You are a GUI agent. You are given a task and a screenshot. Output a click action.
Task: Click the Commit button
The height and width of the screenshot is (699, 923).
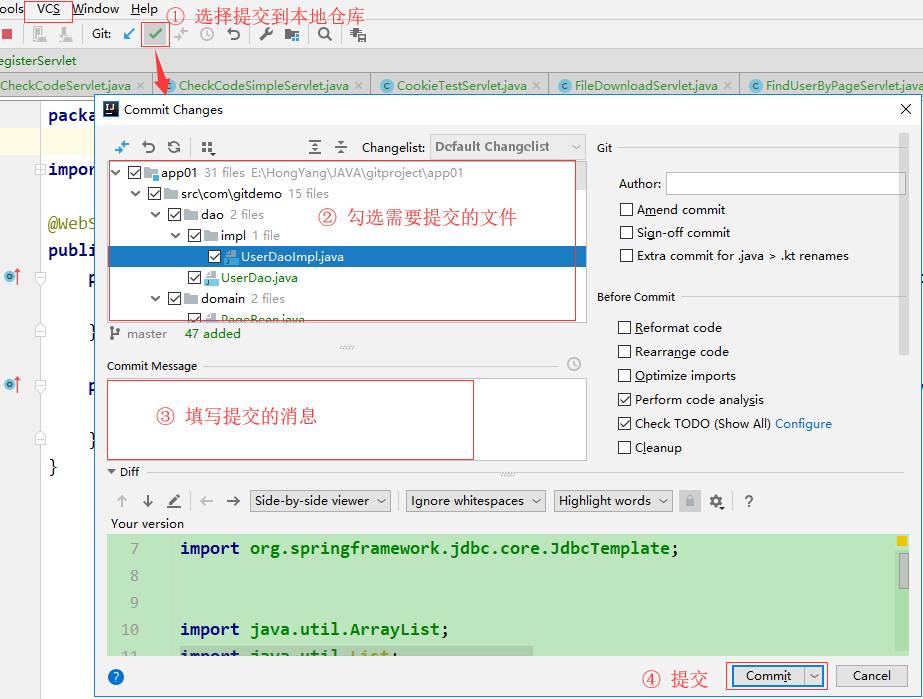(x=768, y=676)
